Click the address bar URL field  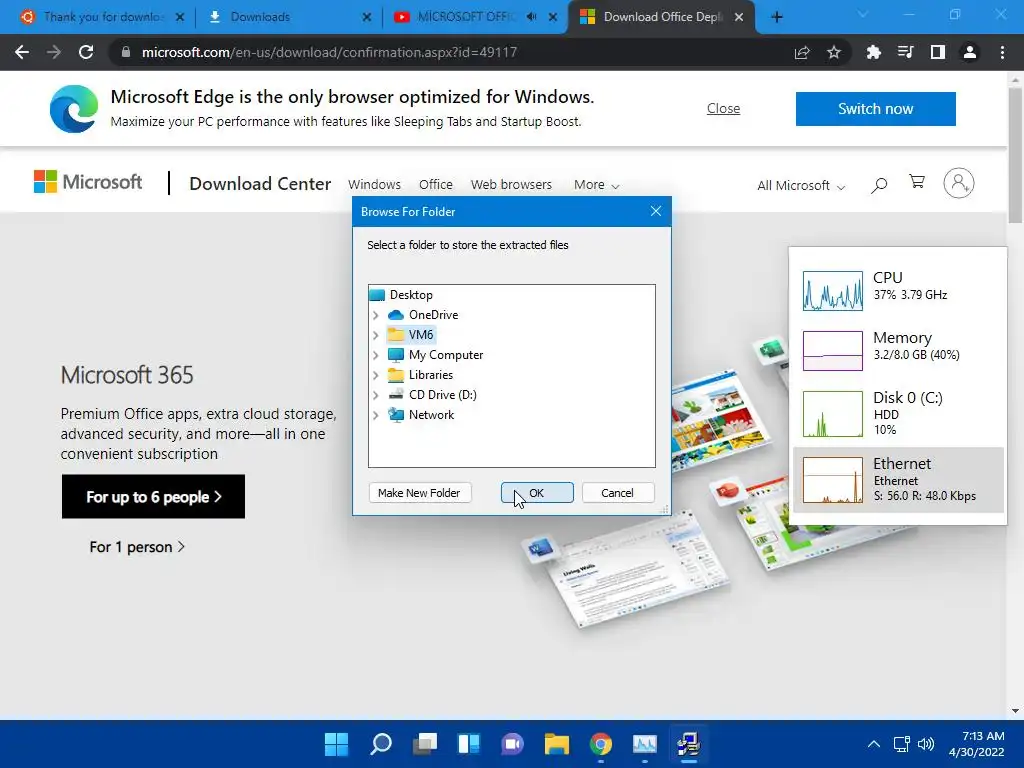coord(451,52)
